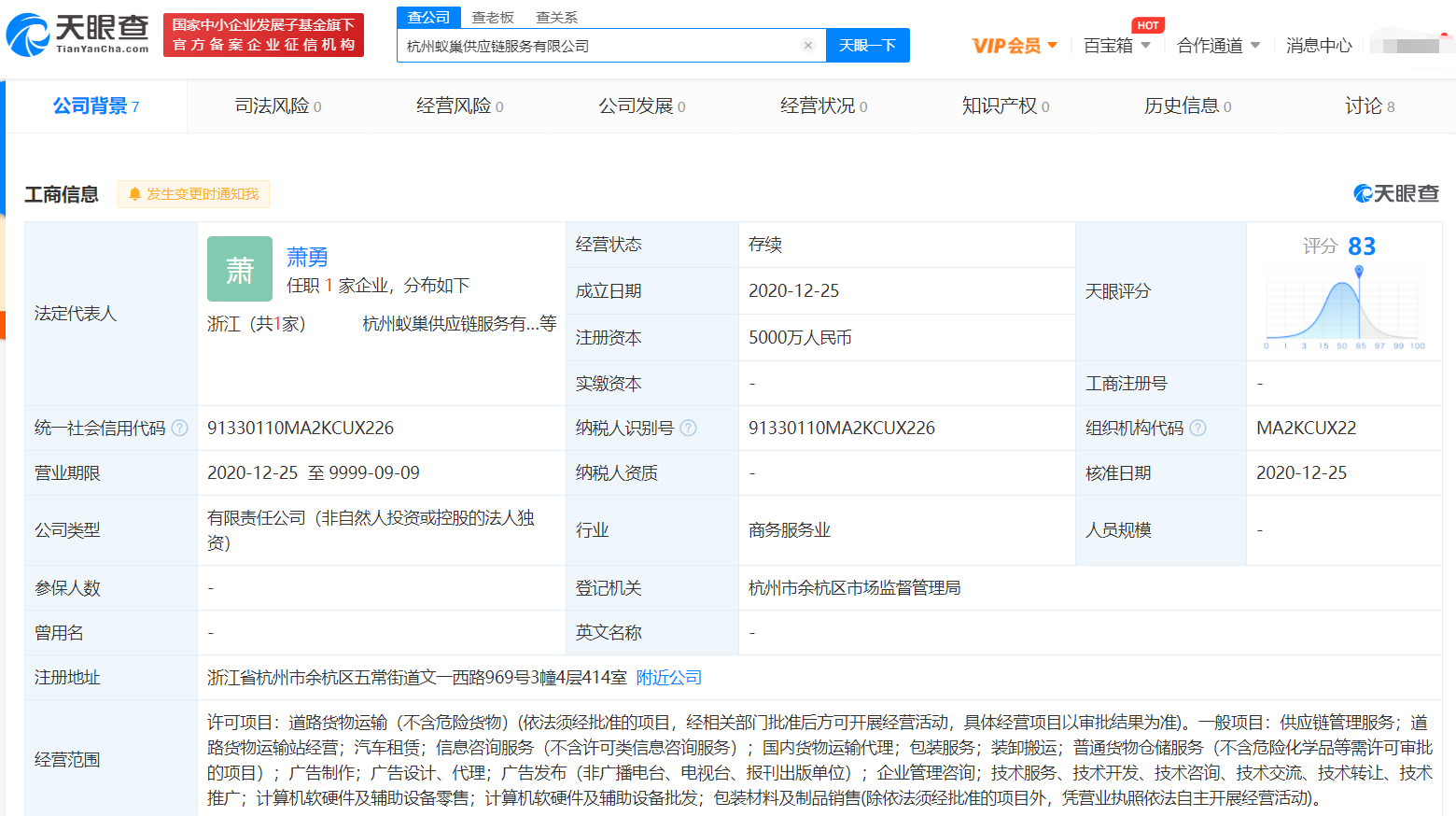Click the help icon beside 统一社会信用代码

pyautogui.click(x=180, y=429)
